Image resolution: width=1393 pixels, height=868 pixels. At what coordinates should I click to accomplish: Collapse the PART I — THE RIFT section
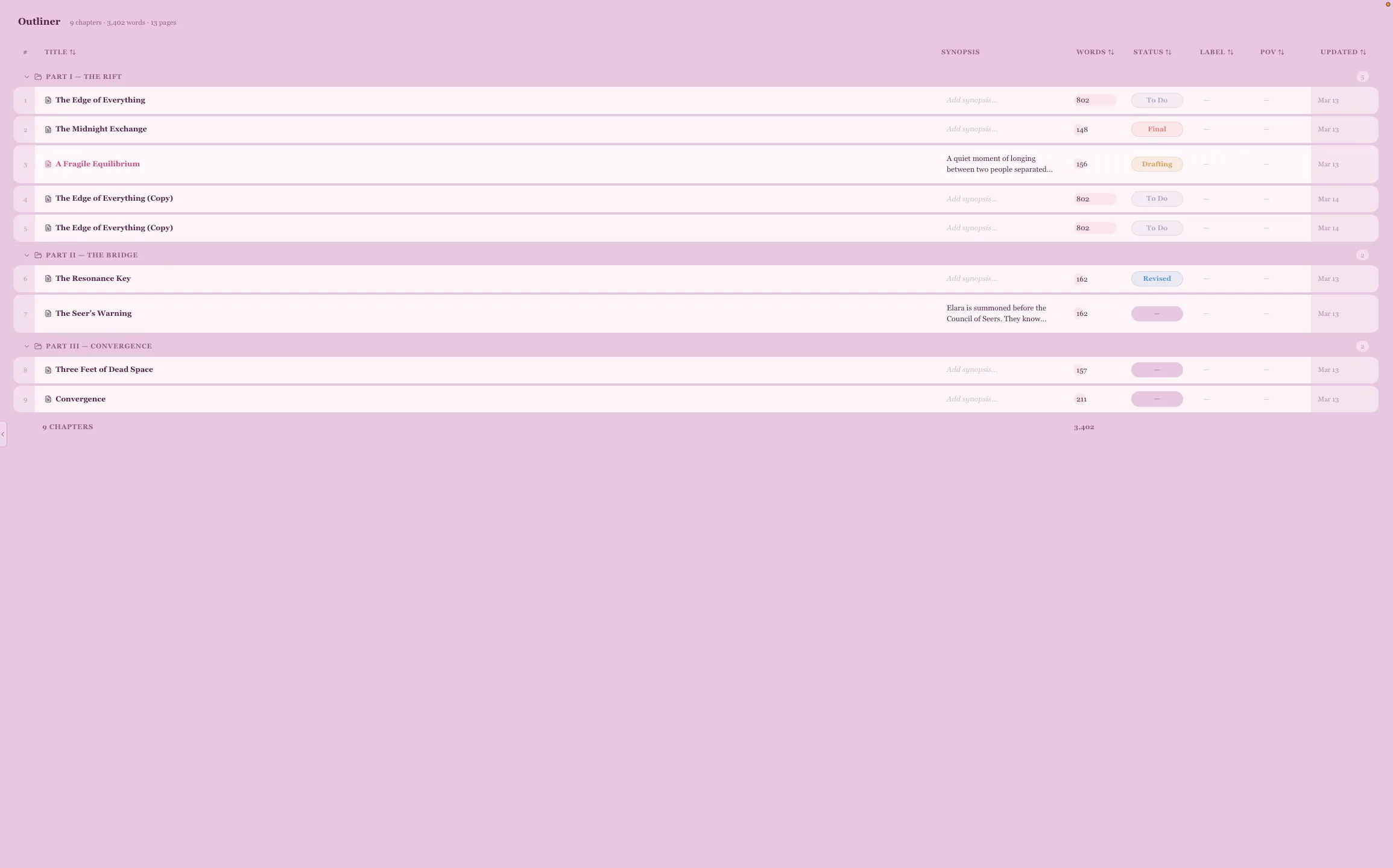click(27, 77)
